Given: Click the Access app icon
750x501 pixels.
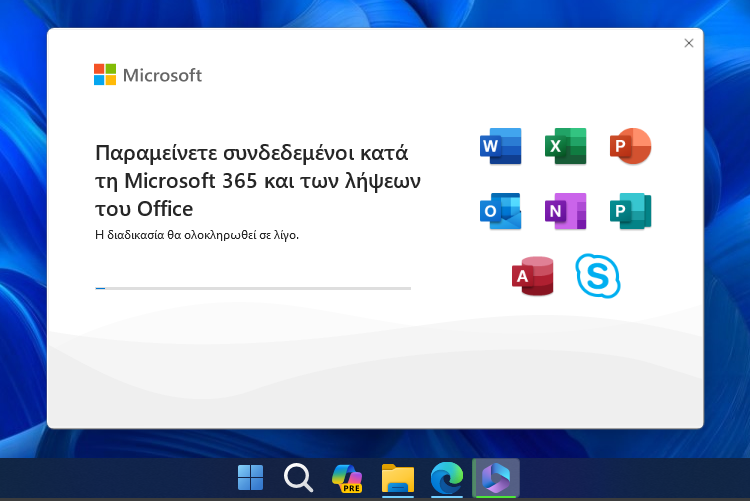Looking at the screenshot, I should pos(532,276).
